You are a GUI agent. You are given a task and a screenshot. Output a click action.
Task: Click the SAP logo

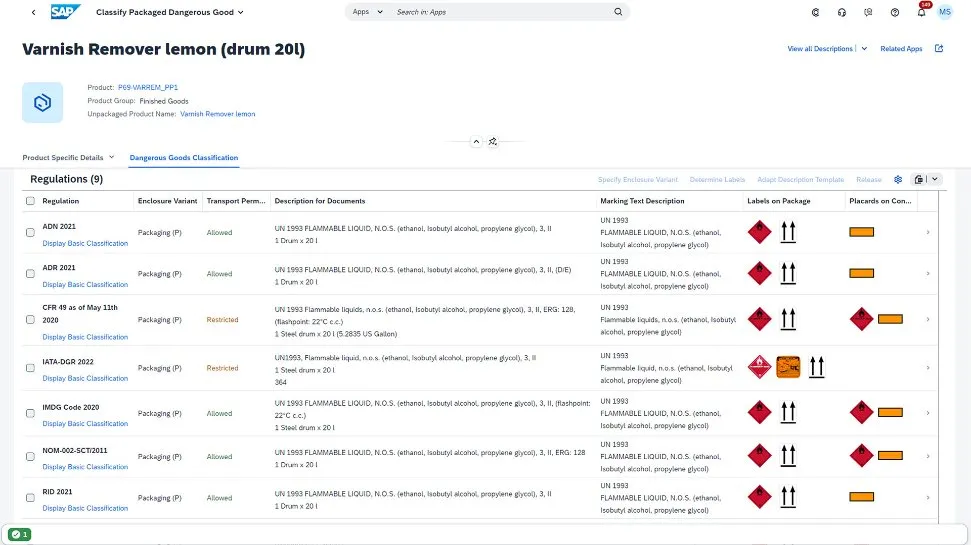pos(67,12)
